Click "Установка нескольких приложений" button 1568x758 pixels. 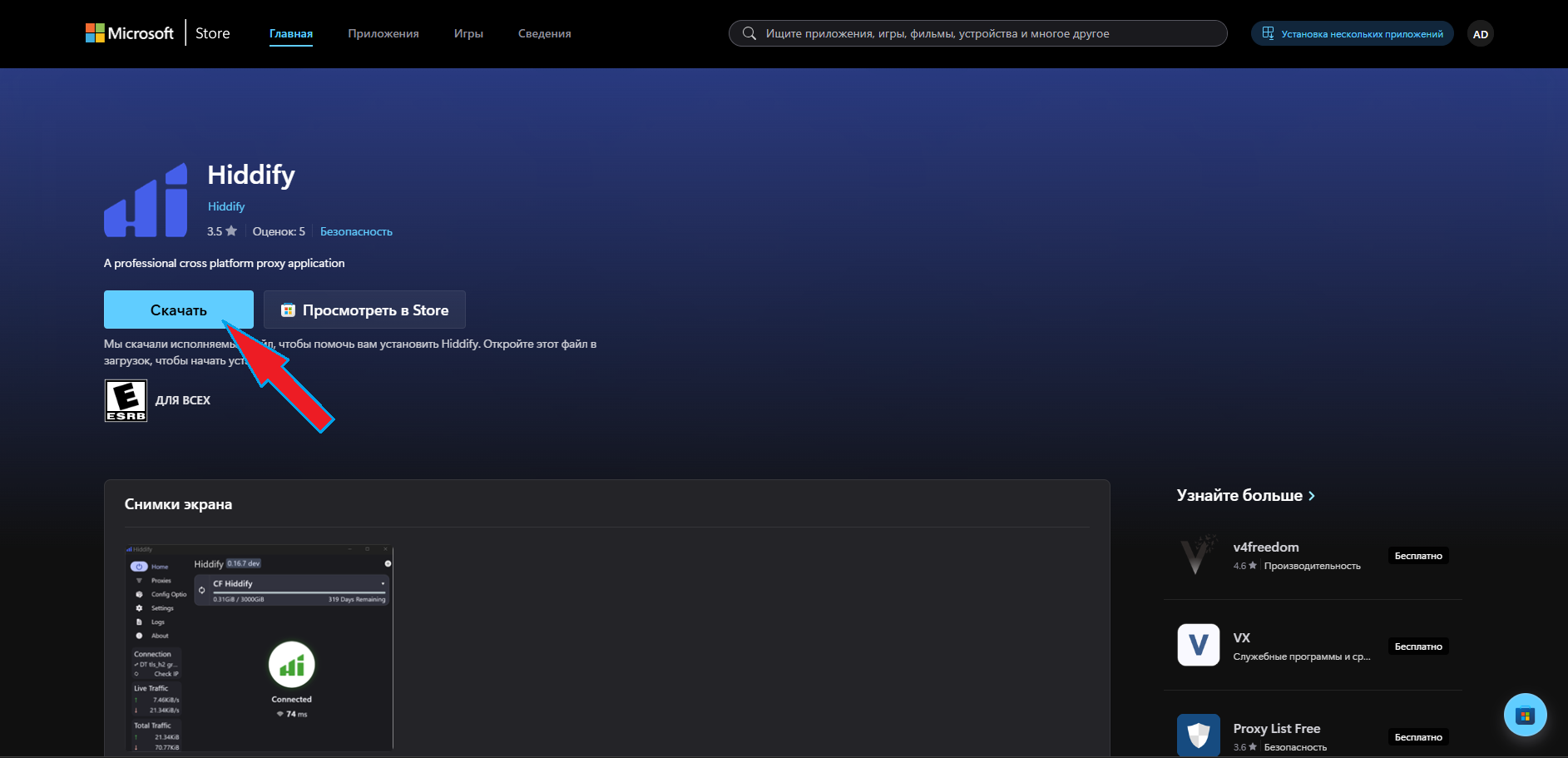point(1352,34)
